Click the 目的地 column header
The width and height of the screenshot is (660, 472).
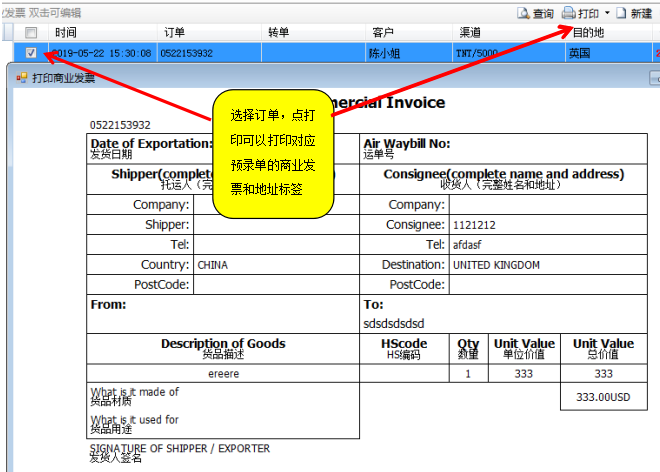(x=586, y=33)
